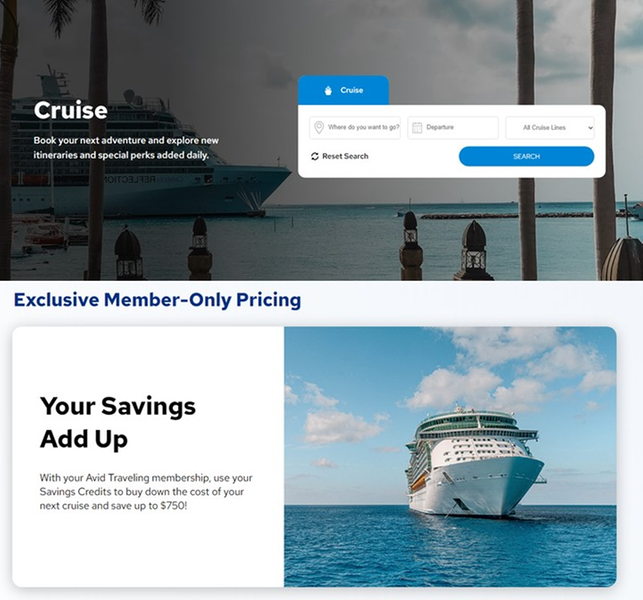Click the calendar icon beside Departure
The image size is (643, 600).
[417, 128]
